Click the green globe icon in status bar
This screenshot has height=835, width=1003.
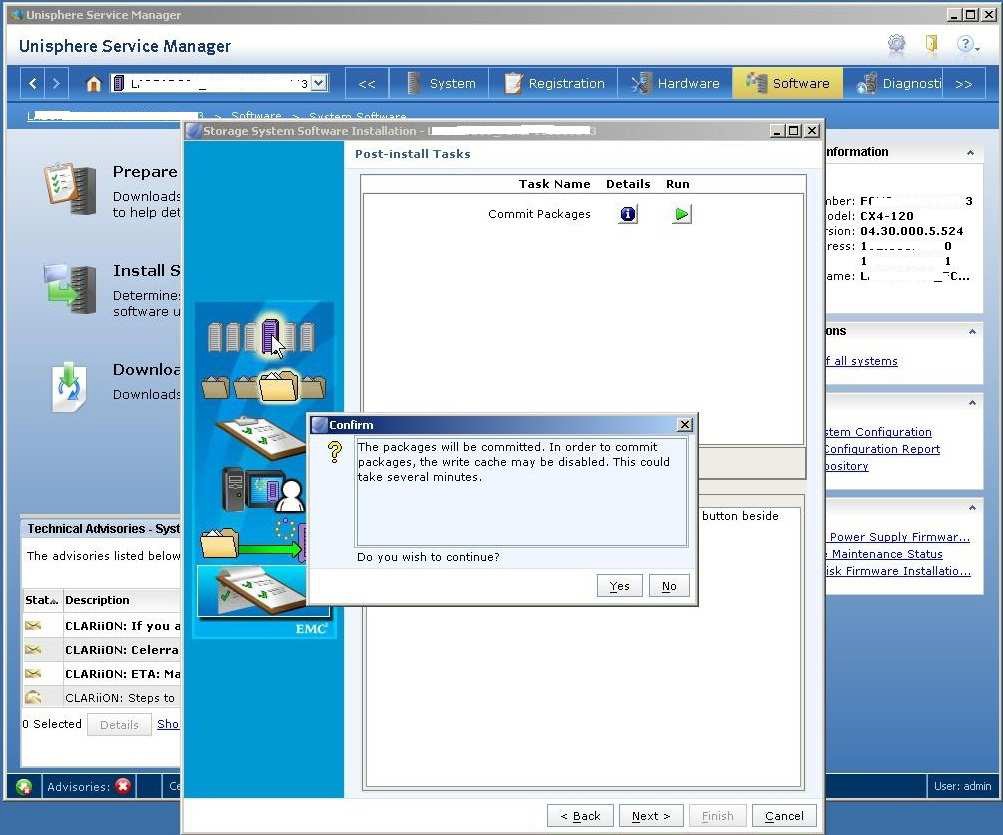coord(24,786)
